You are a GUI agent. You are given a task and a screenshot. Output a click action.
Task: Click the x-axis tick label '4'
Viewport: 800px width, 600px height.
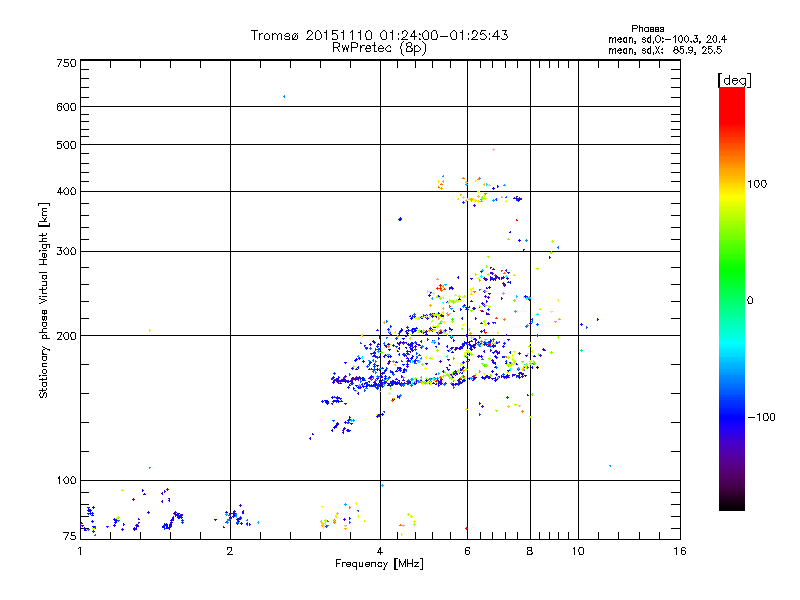click(x=380, y=551)
